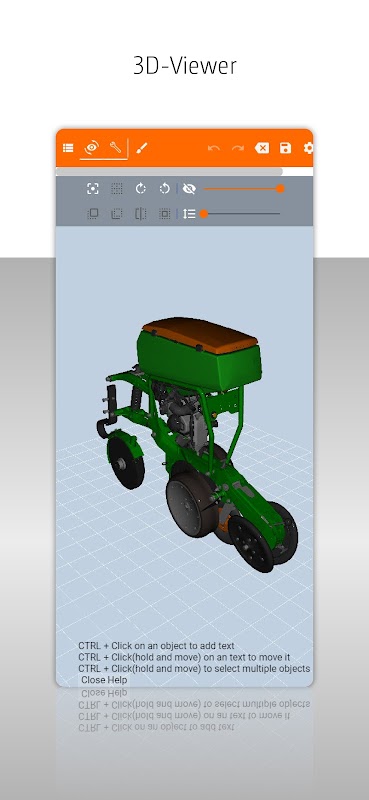369x800 pixels.
Task: Adjust the explode distance slider handle
Action: point(204,214)
